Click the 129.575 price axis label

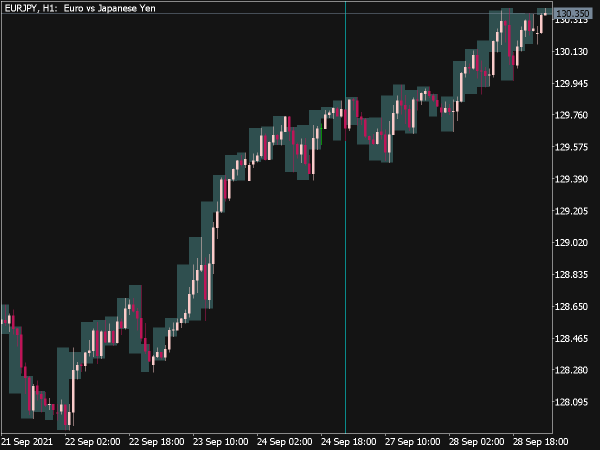coord(571,147)
